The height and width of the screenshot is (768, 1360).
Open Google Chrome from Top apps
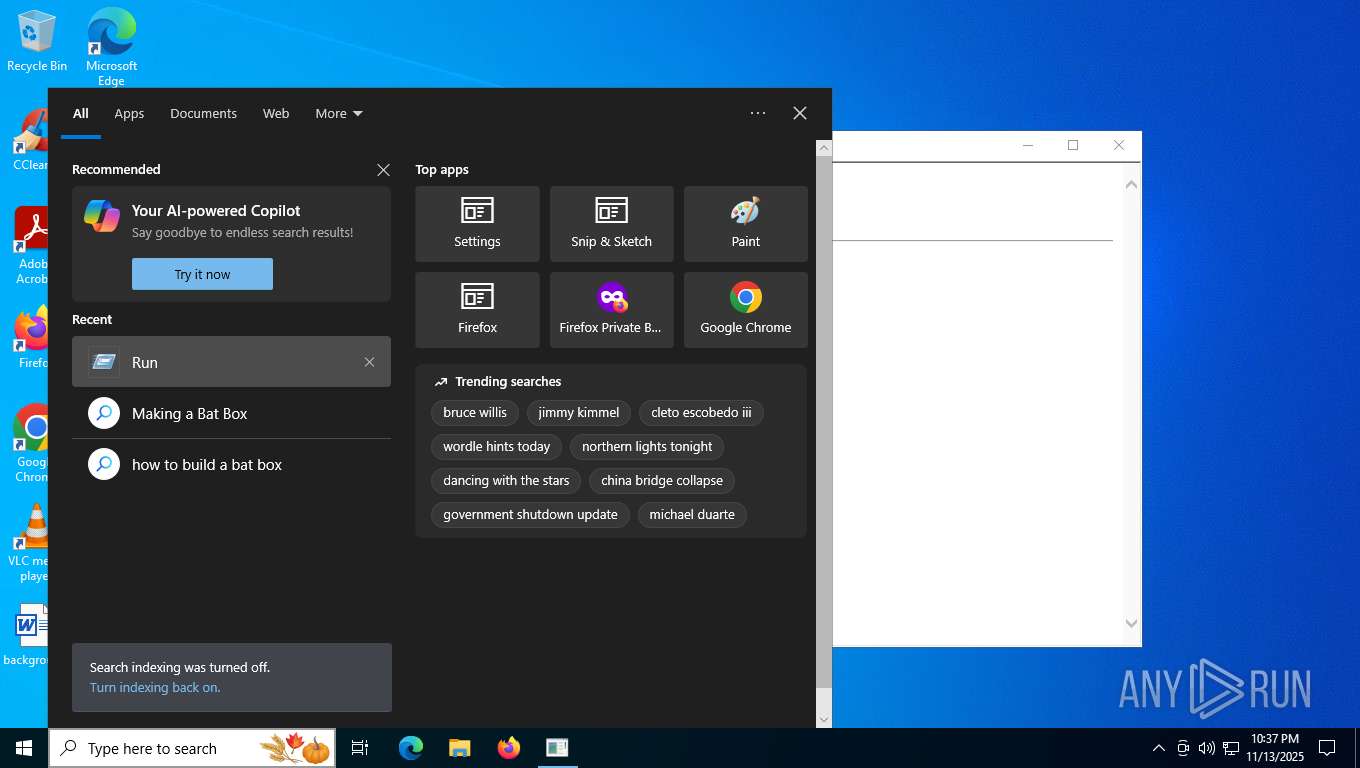click(745, 310)
